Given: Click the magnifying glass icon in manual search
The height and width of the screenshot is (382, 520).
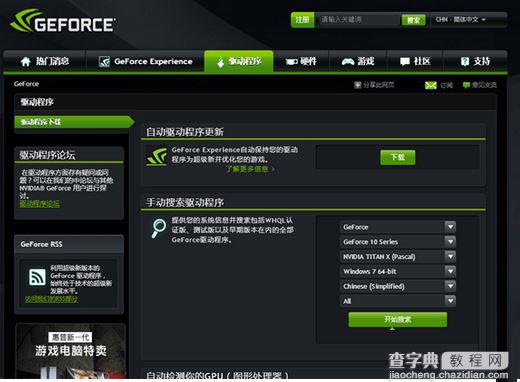Looking at the screenshot, I should (x=159, y=228).
